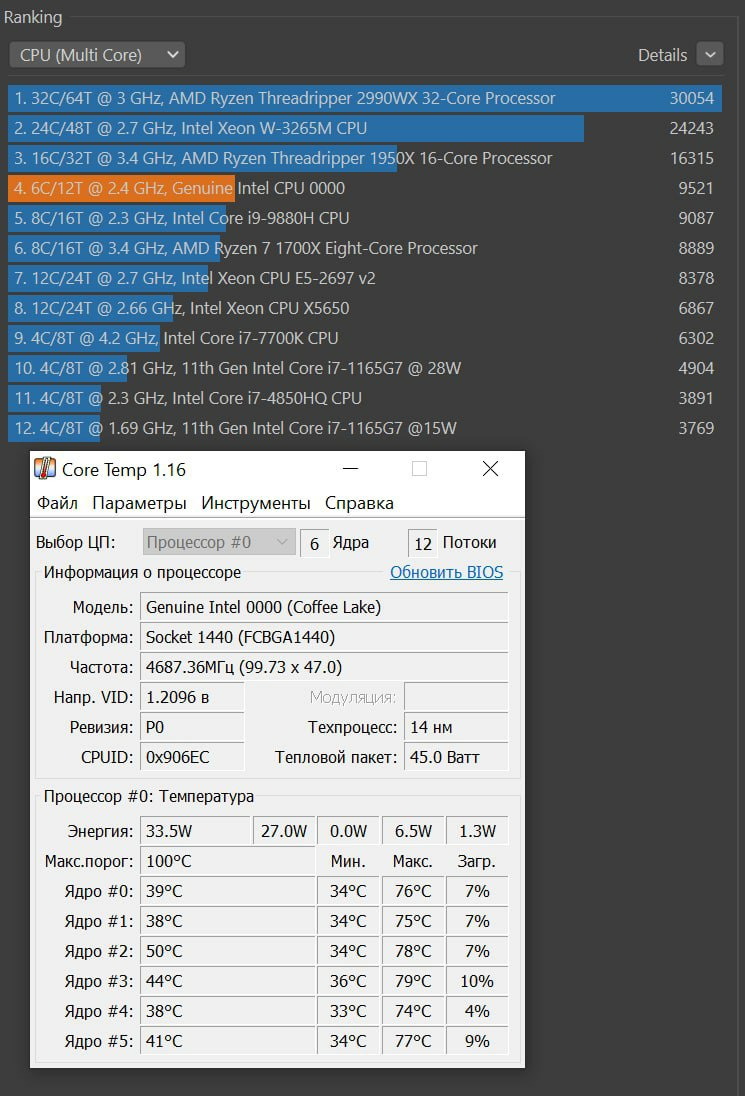Minimize the Core Temp window

(x=351, y=468)
